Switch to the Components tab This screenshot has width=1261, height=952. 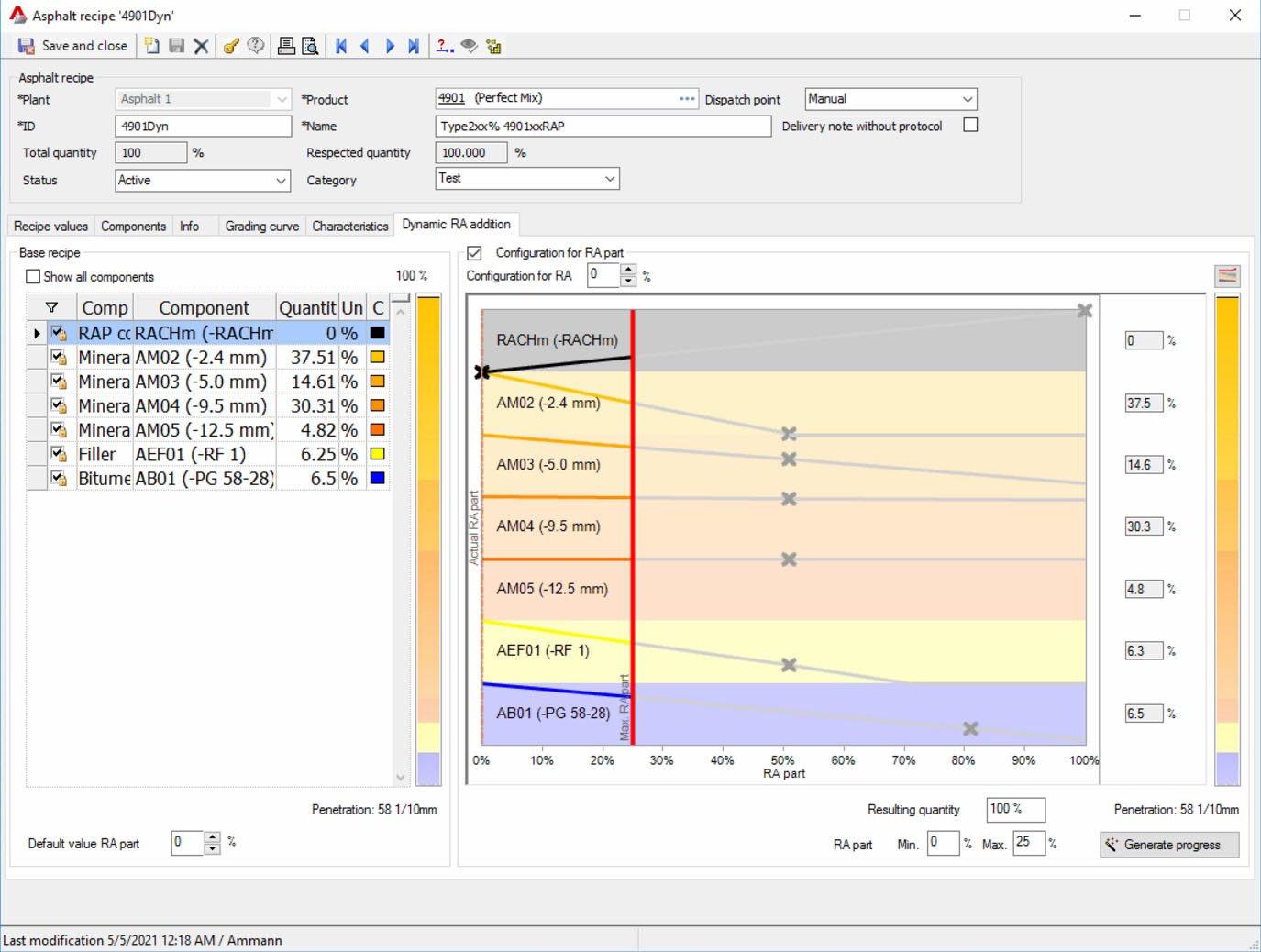[134, 226]
